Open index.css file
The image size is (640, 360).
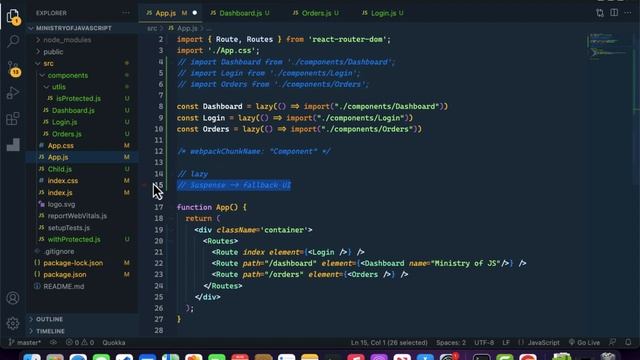click(x=82, y=180)
